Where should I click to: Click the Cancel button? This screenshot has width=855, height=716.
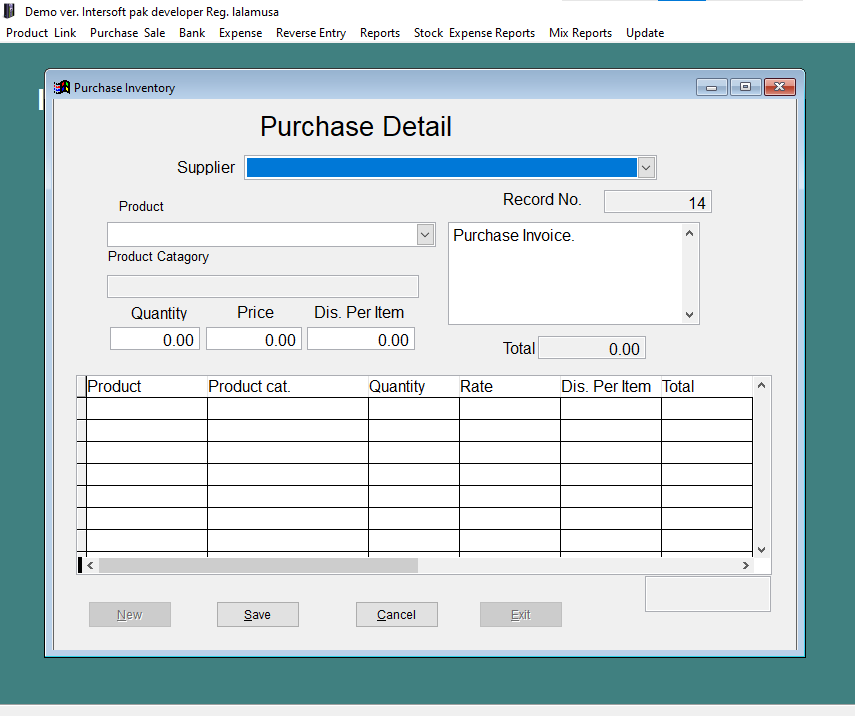coord(396,614)
